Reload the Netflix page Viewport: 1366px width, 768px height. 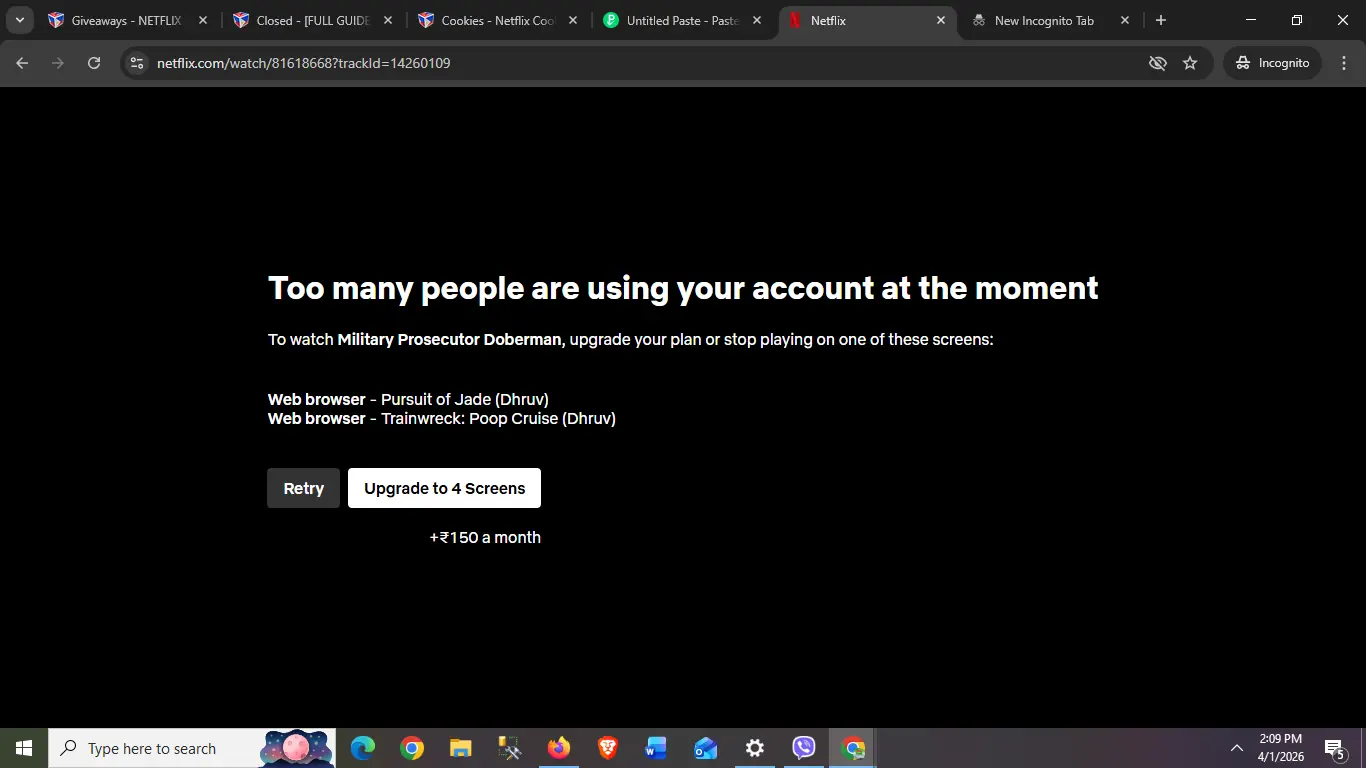(94, 63)
